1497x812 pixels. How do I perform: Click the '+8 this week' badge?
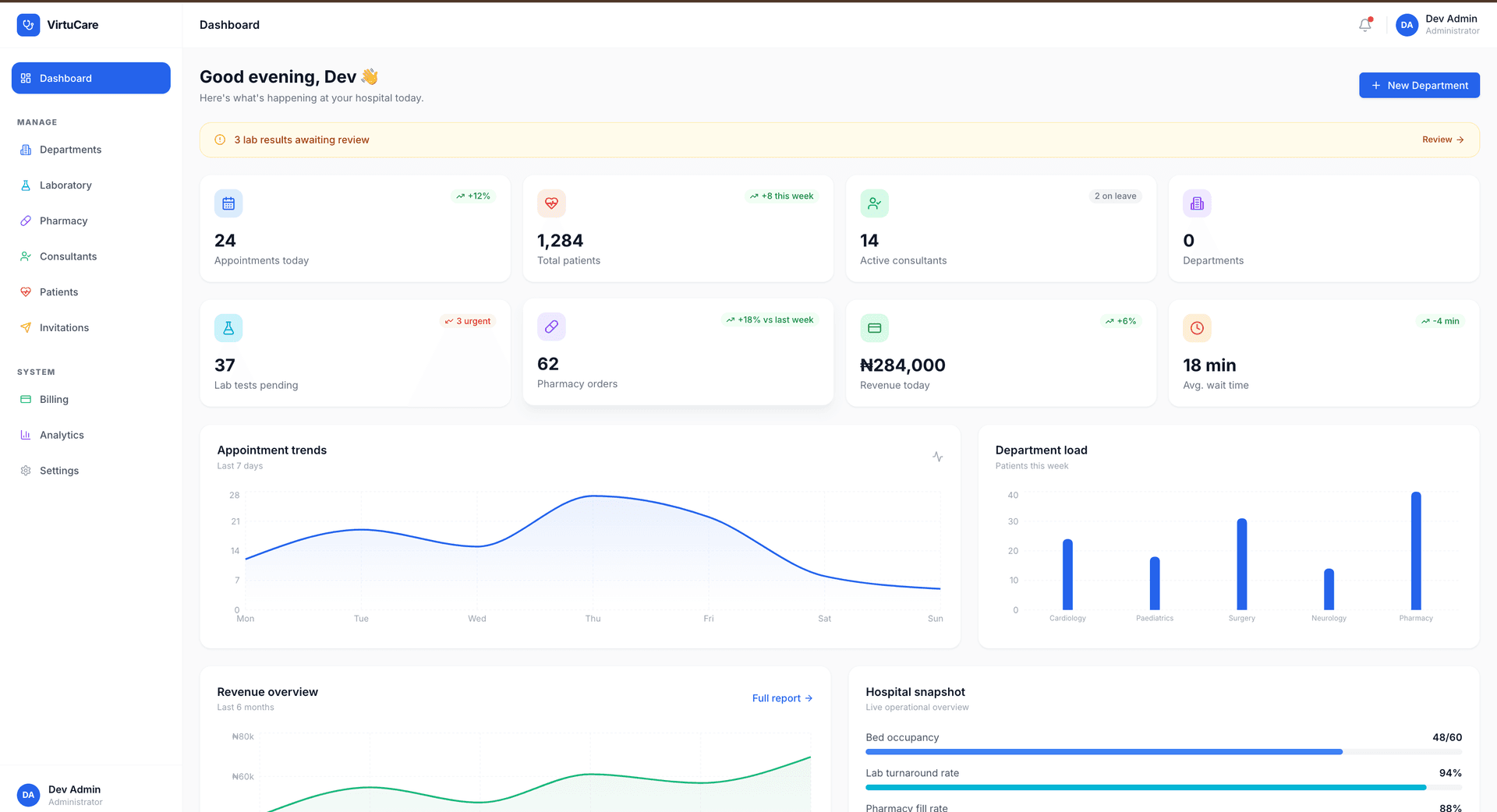pyautogui.click(x=781, y=196)
